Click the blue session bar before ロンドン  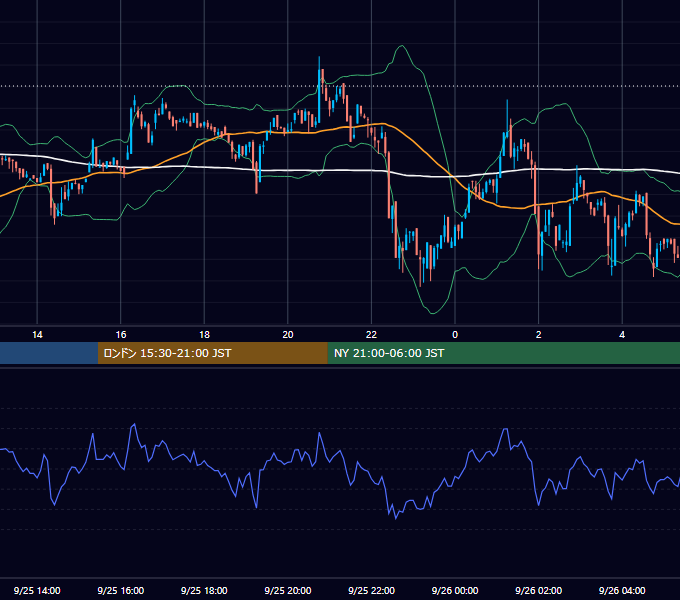click(49, 353)
